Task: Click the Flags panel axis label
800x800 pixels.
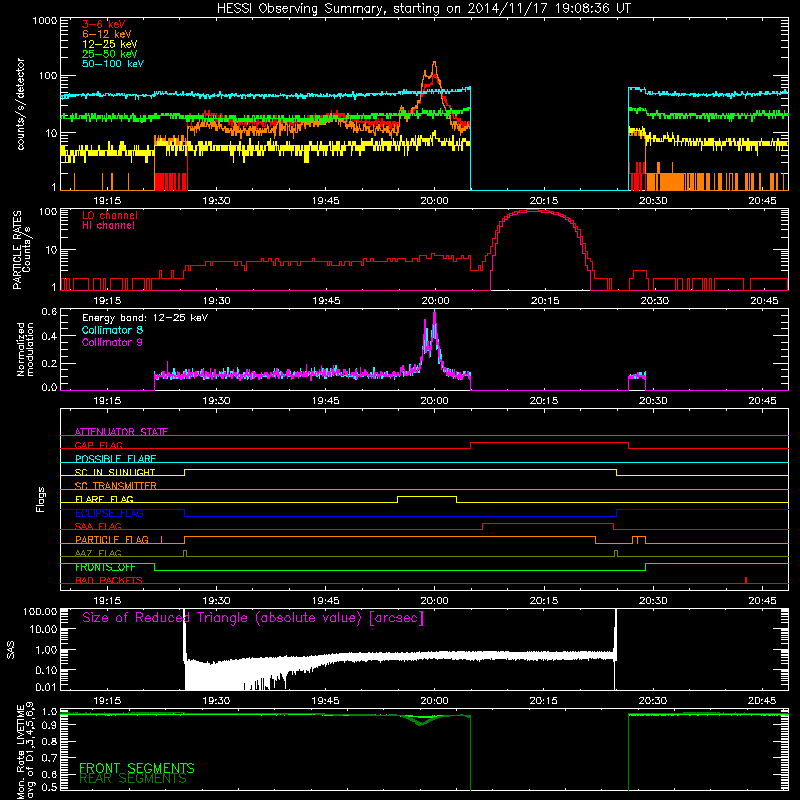Action: (x=41, y=499)
